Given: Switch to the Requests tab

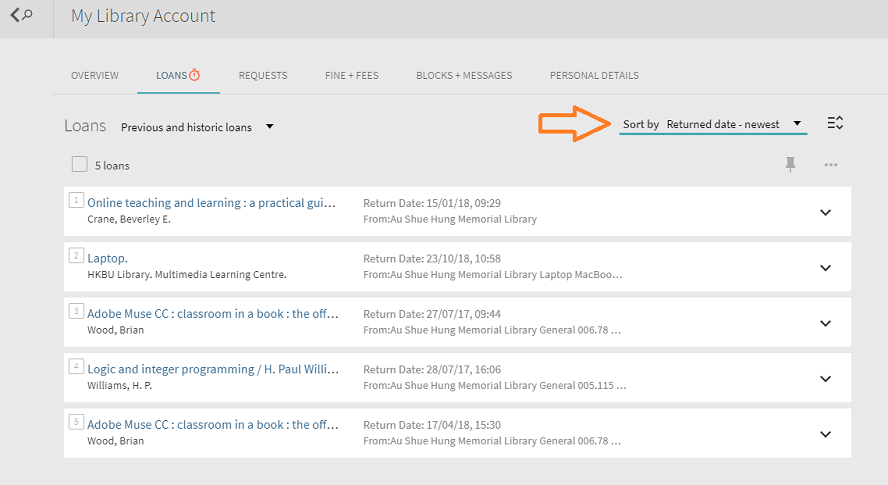Looking at the screenshot, I should tap(263, 75).
